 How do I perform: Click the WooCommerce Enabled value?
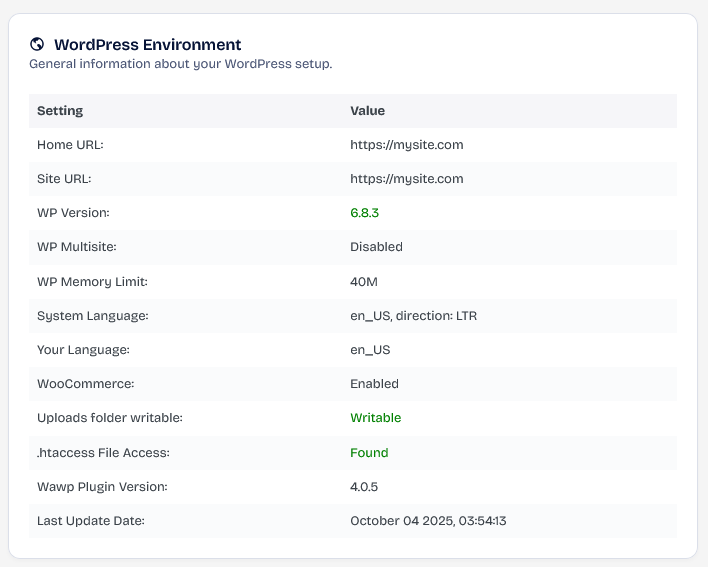(374, 384)
